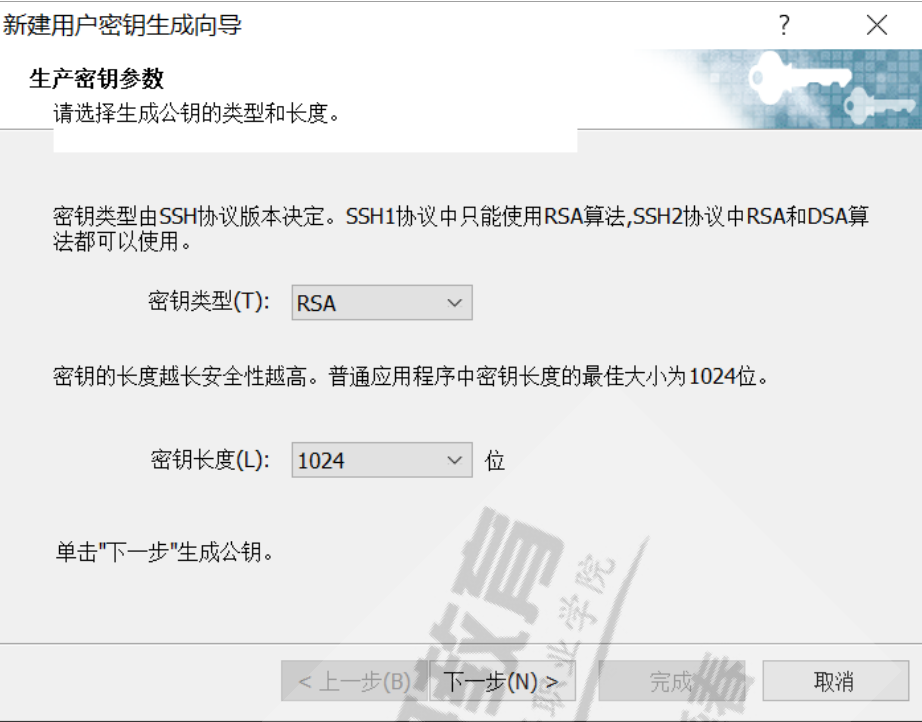Viewport: 922px width, 722px height.
Task: Click the large white key banner image
Action: coord(800,78)
